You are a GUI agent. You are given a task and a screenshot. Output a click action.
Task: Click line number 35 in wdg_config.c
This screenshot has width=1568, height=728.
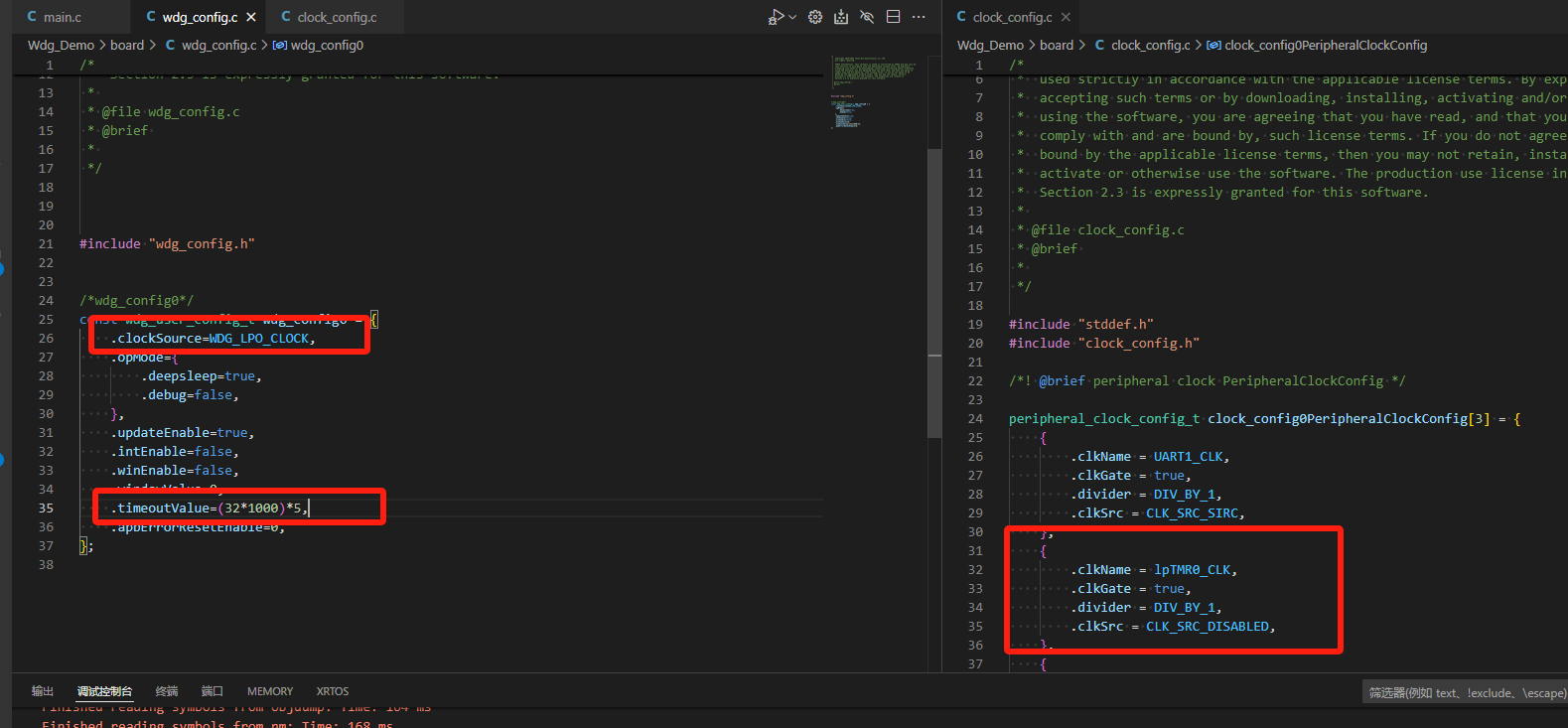46,508
